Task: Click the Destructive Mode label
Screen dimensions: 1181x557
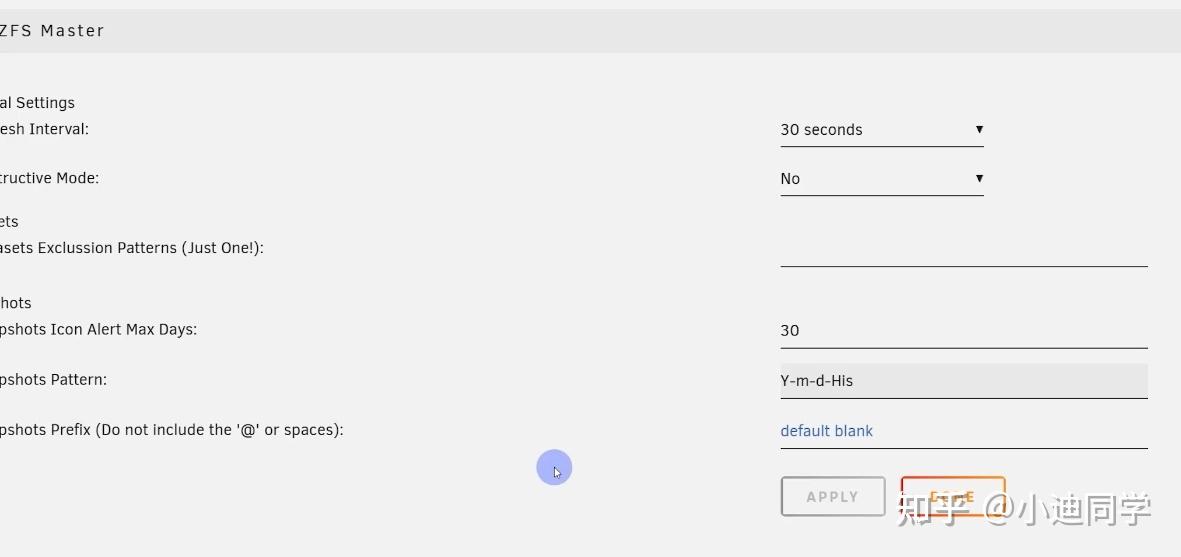Action: [x=50, y=178]
